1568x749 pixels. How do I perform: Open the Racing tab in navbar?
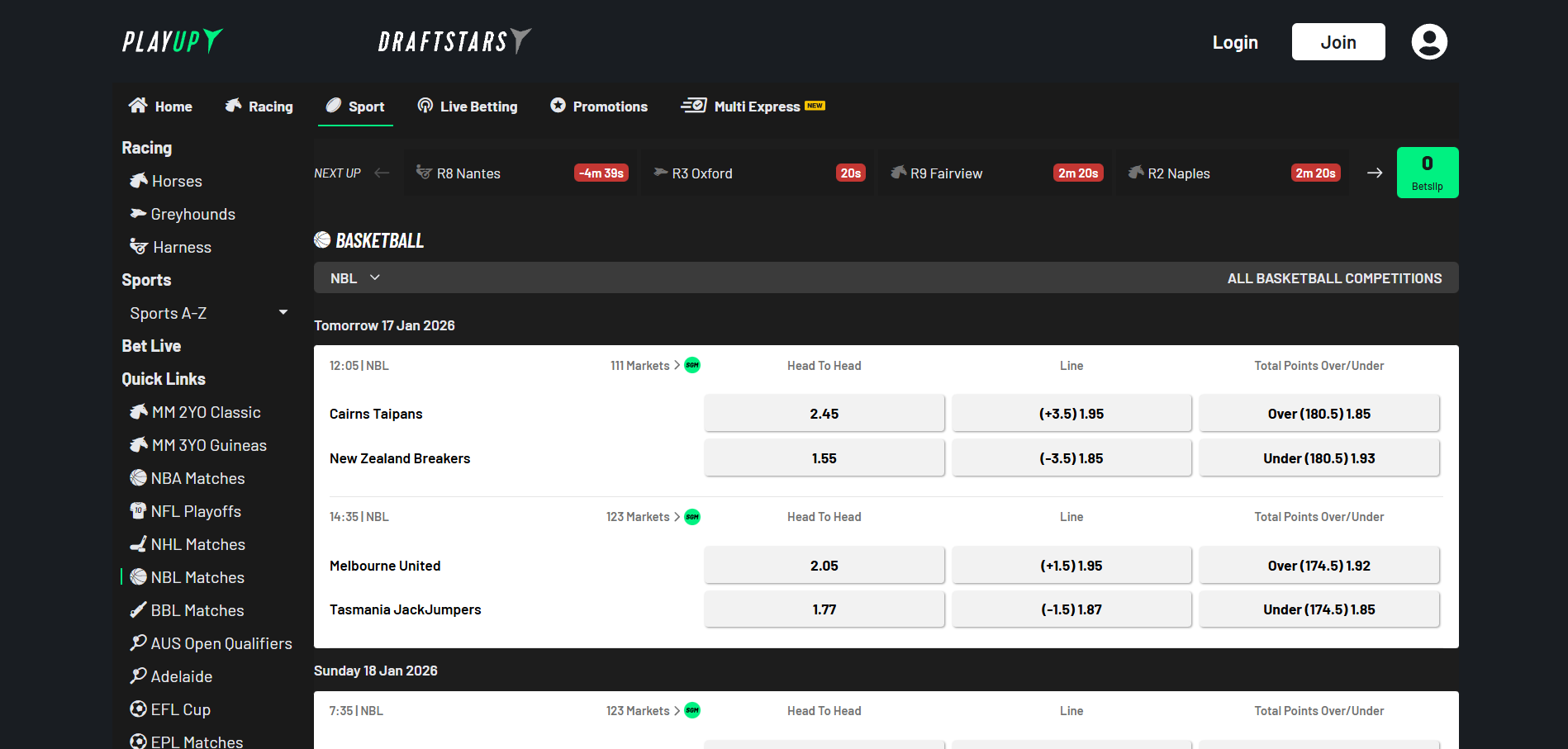pos(259,107)
